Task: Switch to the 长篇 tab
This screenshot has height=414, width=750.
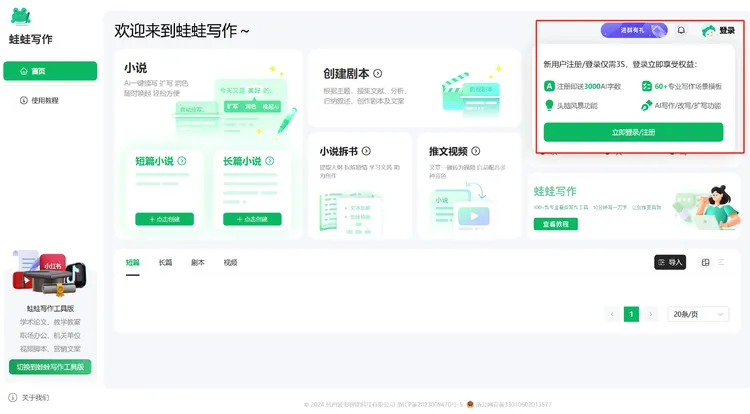Action: coord(165,262)
